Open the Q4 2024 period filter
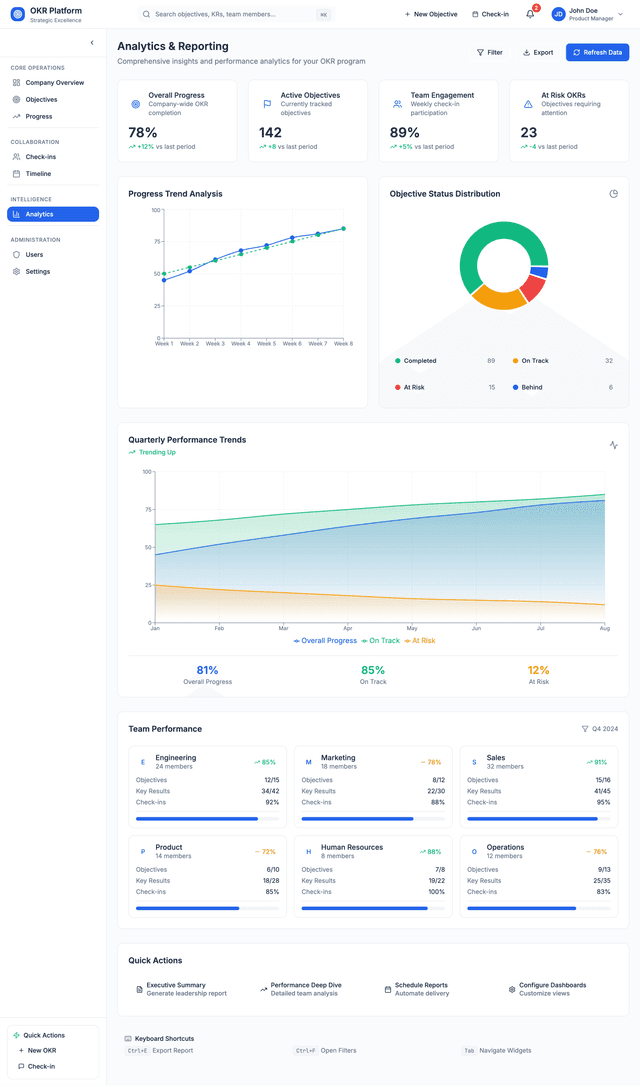This screenshot has height=1087, width=640. (x=599, y=729)
